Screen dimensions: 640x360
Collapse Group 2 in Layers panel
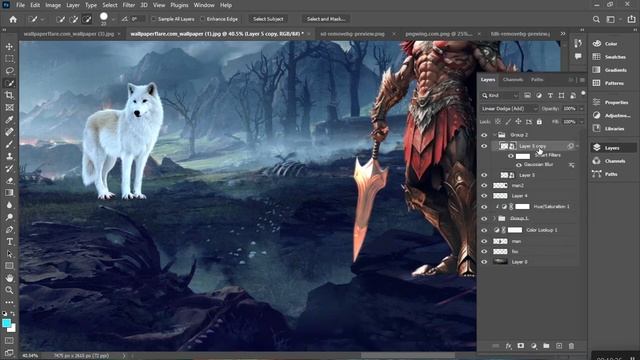click(x=495, y=135)
